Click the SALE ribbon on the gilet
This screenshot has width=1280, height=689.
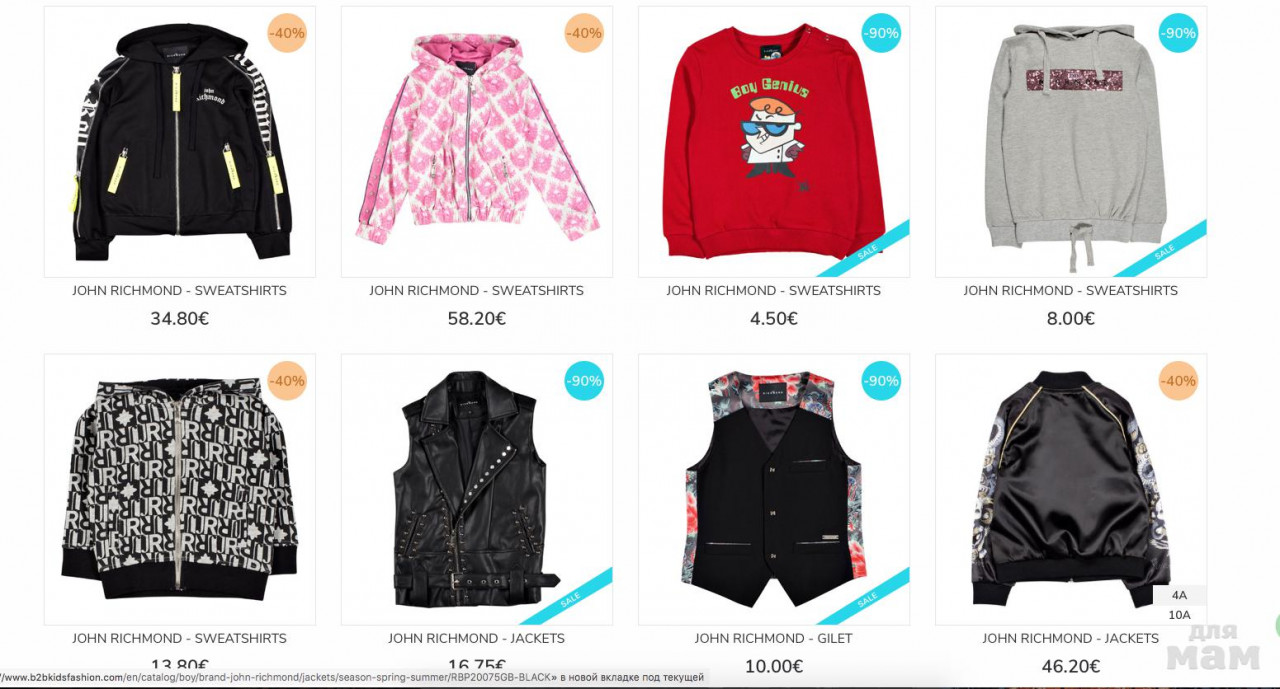(x=865, y=598)
